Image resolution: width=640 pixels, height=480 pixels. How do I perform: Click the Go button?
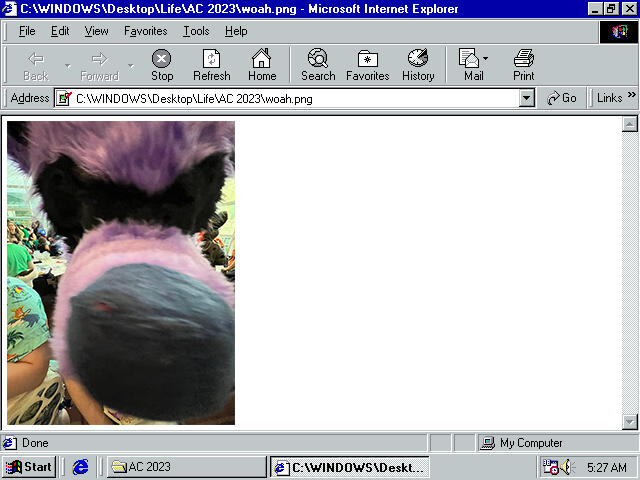click(x=562, y=98)
